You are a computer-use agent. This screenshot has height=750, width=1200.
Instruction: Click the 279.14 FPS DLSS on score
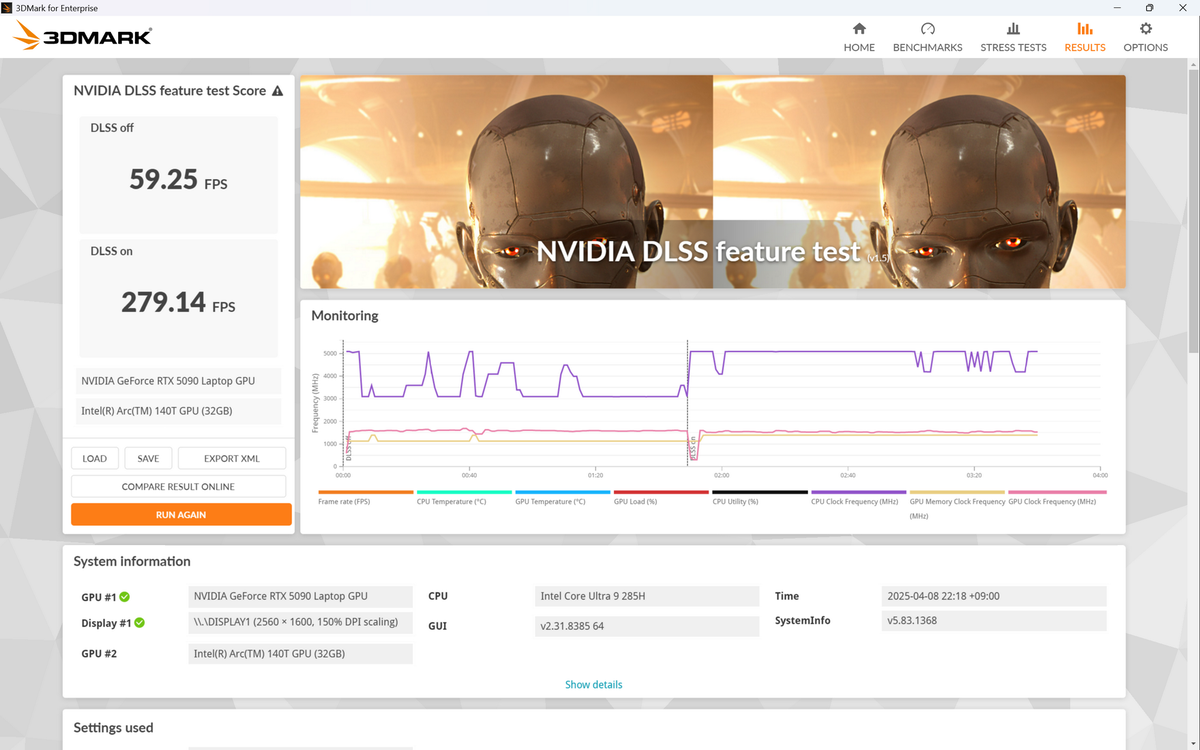click(x=178, y=302)
